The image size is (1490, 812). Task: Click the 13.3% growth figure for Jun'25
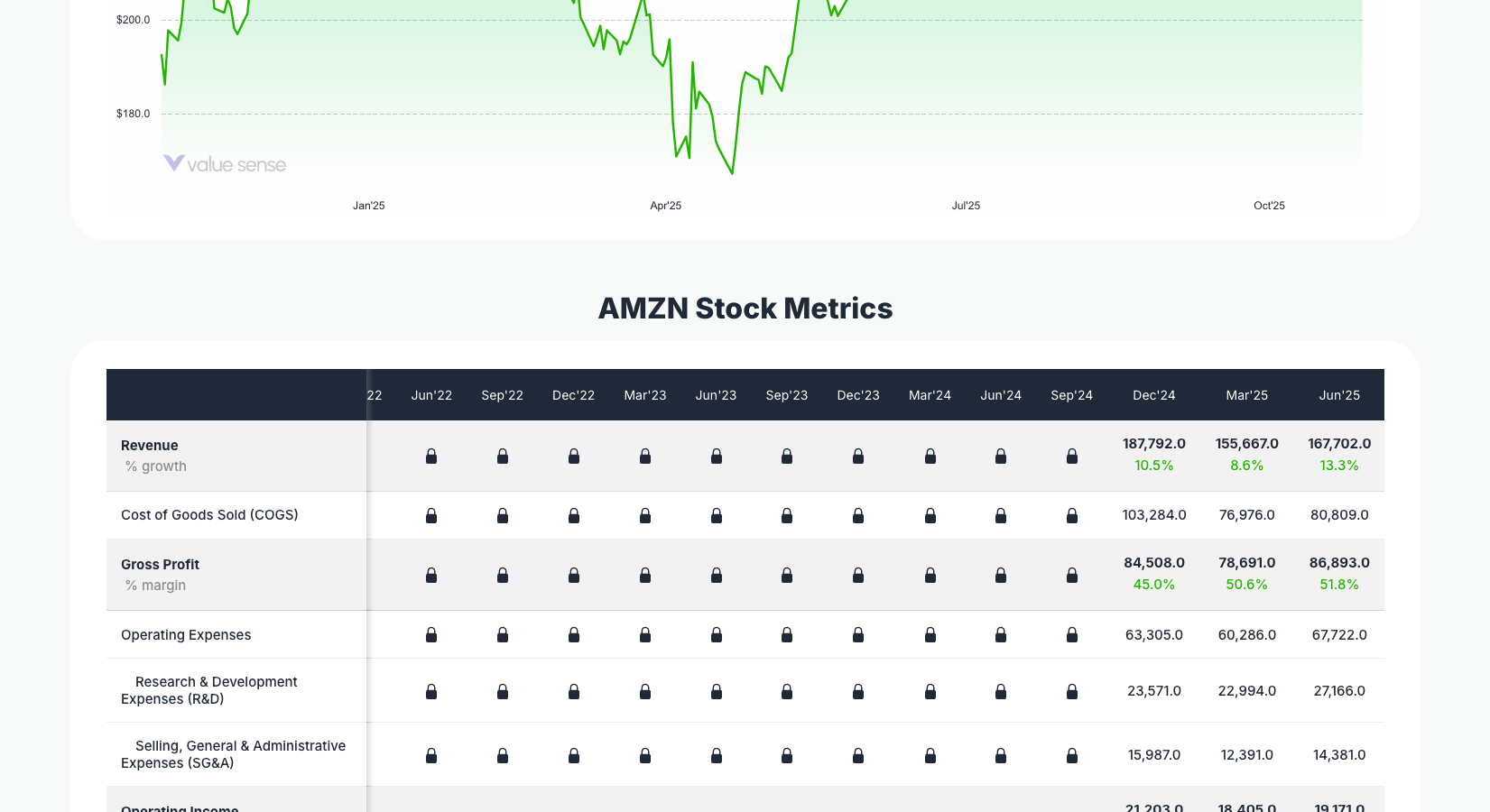pyautogui.click(x=1339, y=466)
